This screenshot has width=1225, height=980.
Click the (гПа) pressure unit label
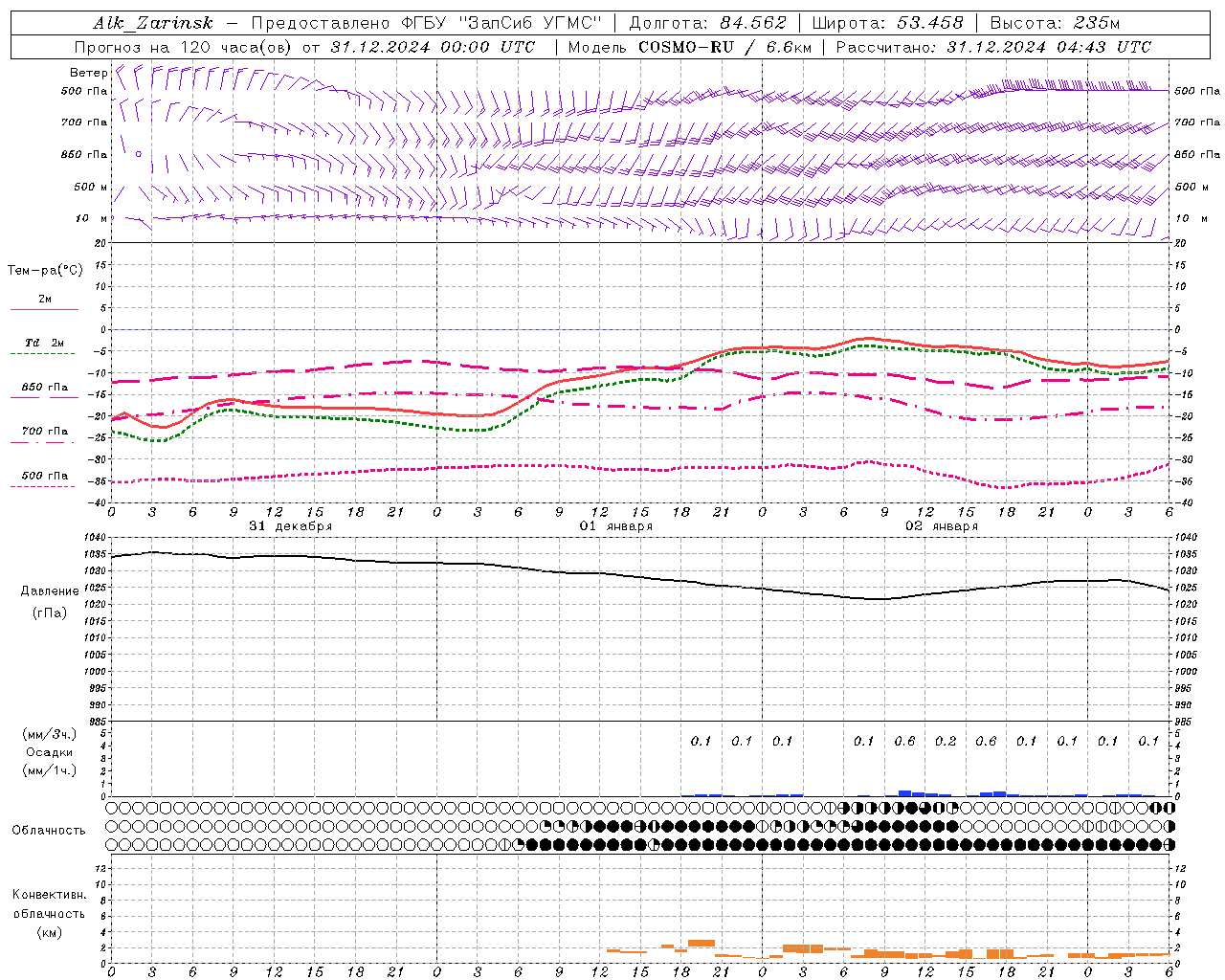point(50,612)
